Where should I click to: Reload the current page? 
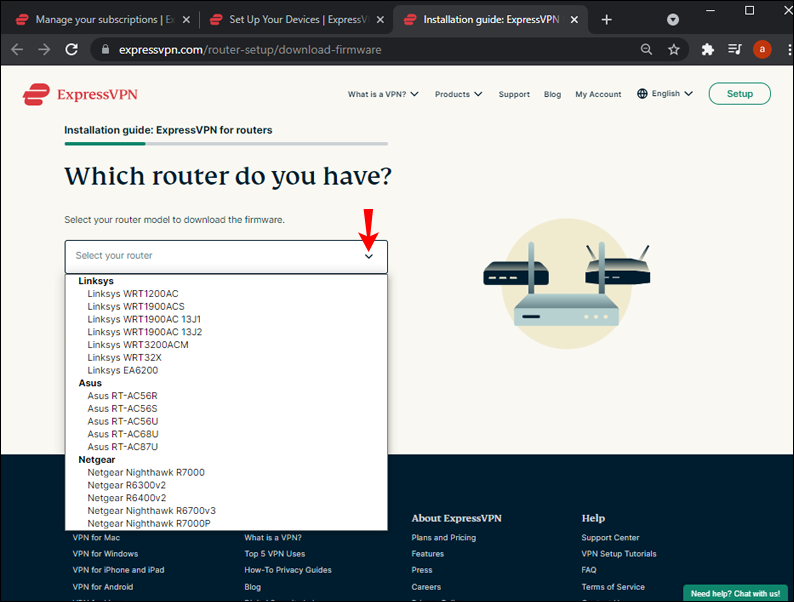(71, 49)
